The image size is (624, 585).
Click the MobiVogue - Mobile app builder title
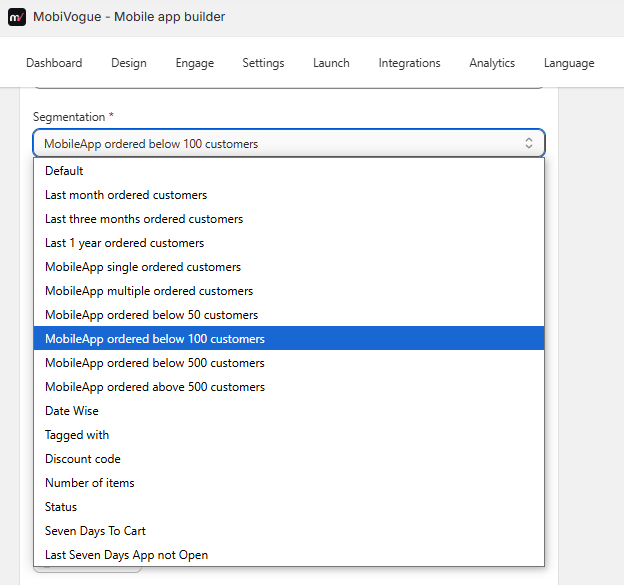[x=129, y=17]
